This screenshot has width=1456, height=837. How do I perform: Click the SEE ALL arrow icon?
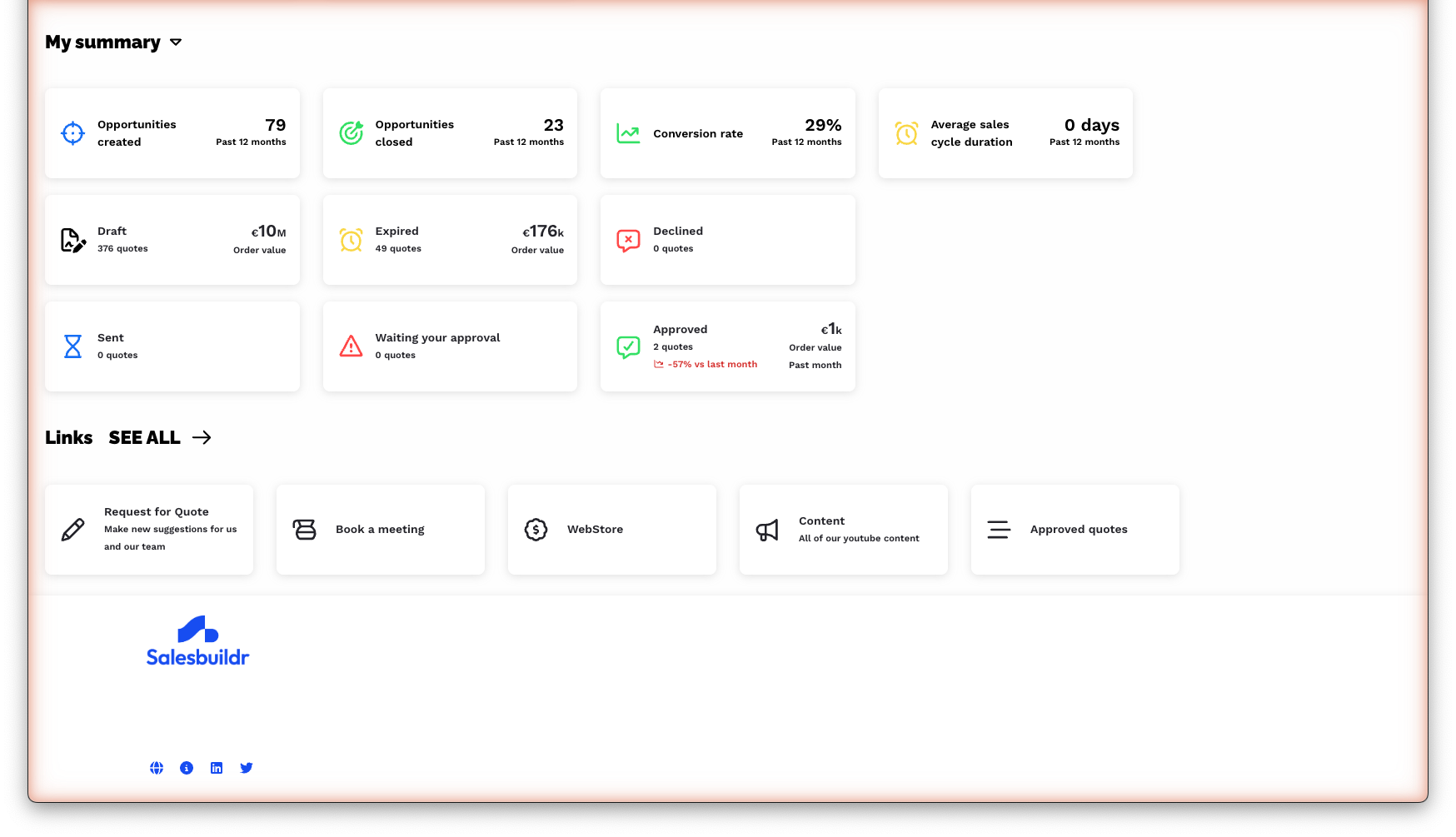click(202, 437)
